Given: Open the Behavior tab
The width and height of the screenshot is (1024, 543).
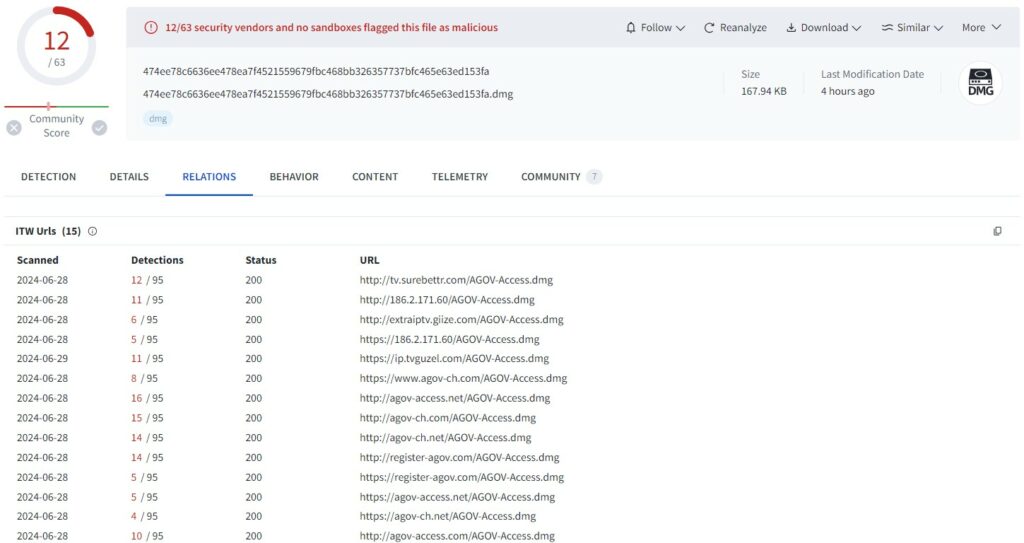Looking at the screenshot, I should point(294,177).
